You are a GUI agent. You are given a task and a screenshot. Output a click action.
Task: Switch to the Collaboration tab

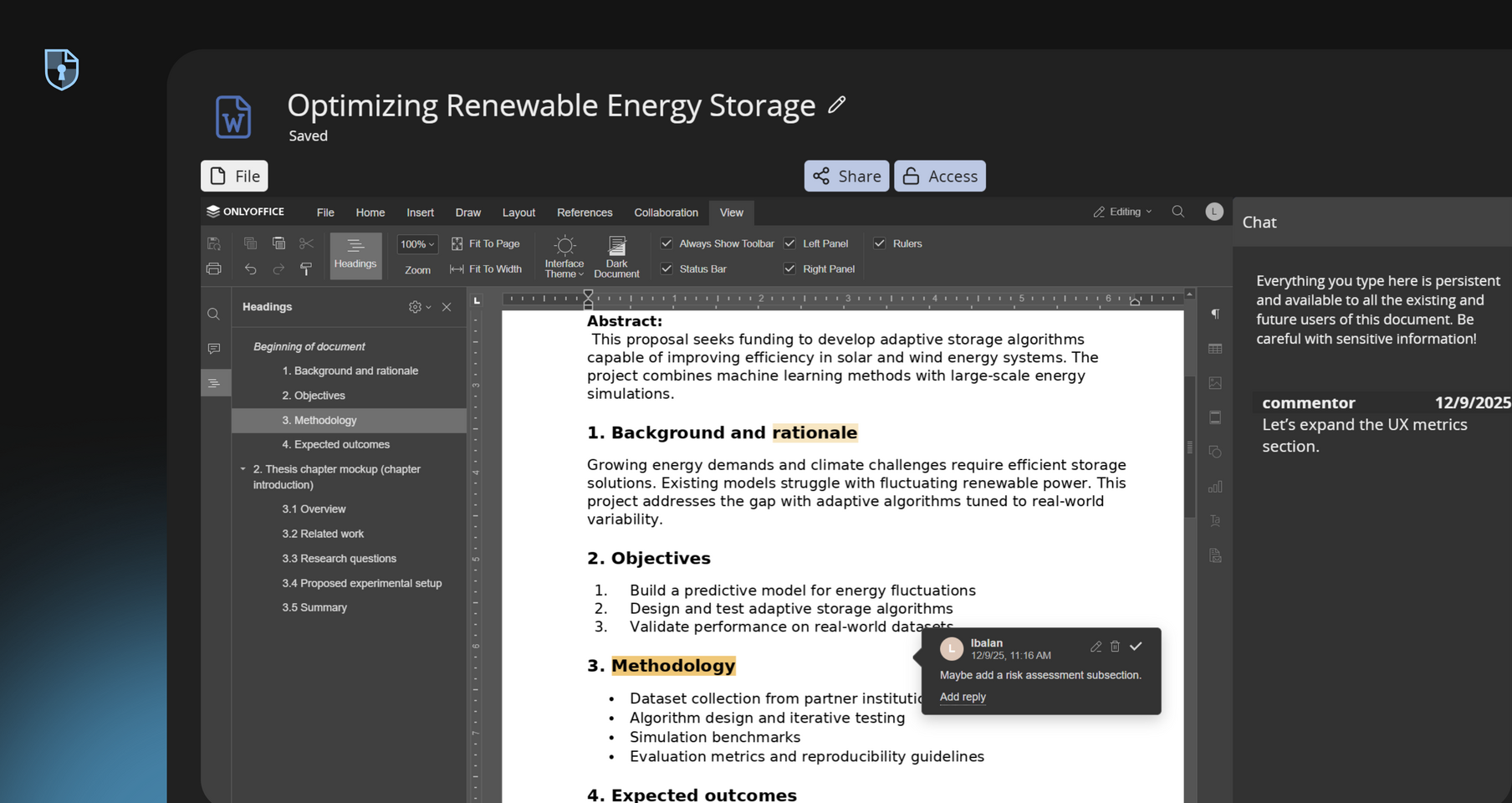pos(666,212)
